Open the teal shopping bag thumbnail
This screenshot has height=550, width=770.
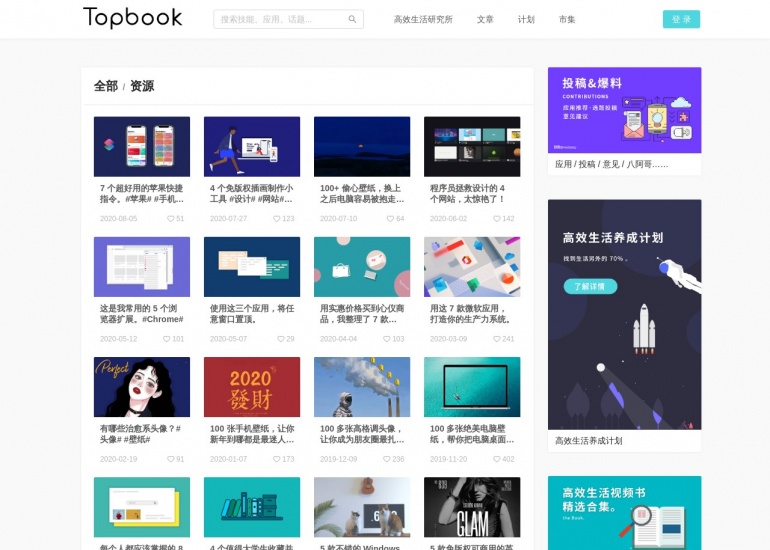pos(362,267)
